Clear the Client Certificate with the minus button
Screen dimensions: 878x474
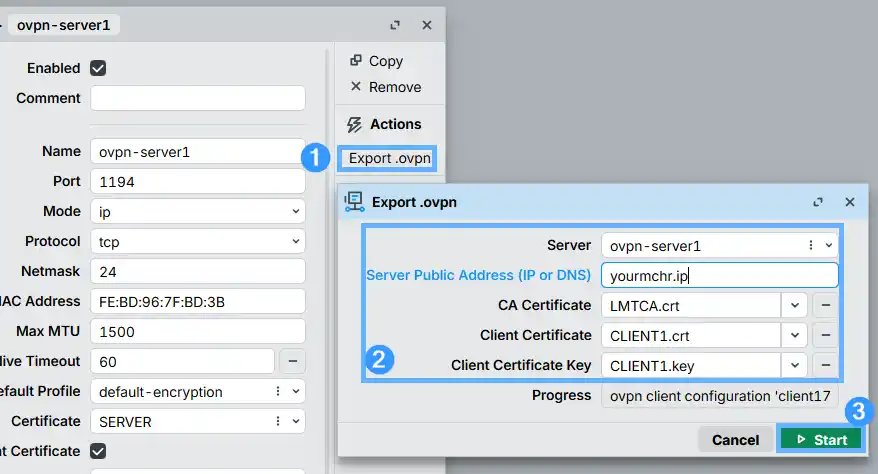click(x=825, y=335)
